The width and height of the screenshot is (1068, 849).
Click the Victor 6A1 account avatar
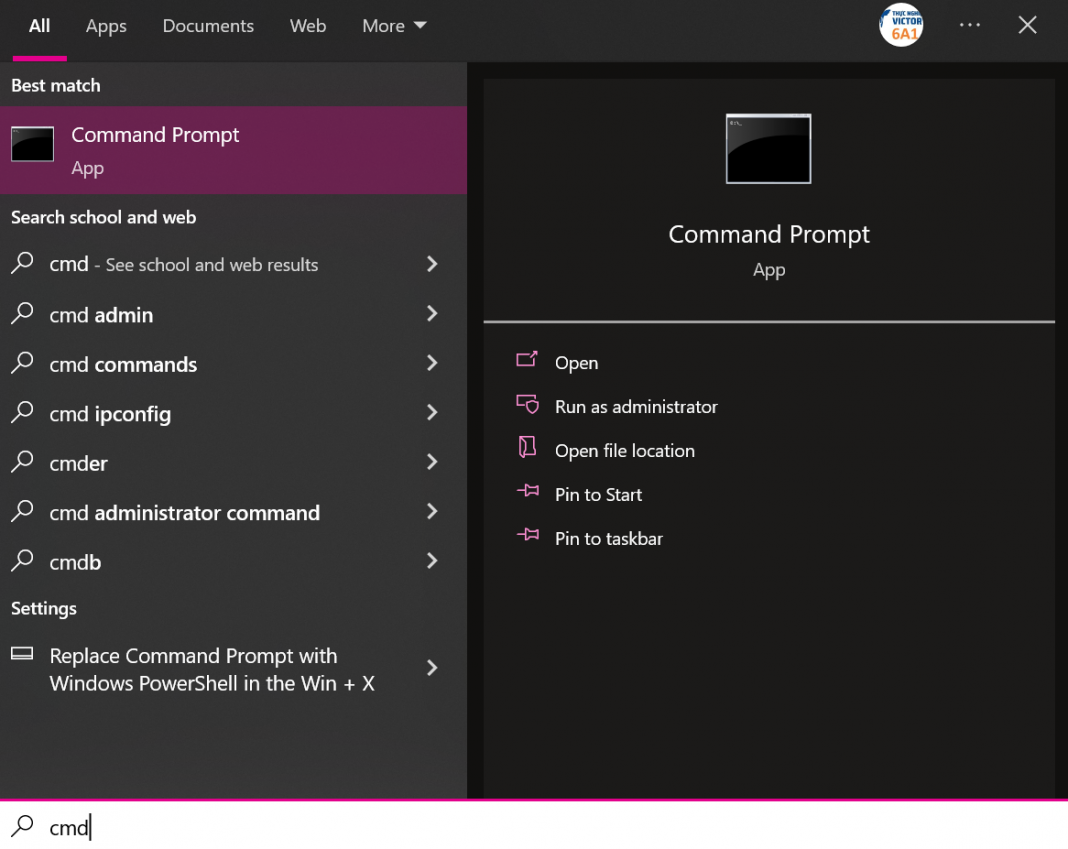[x=901, y=25]
